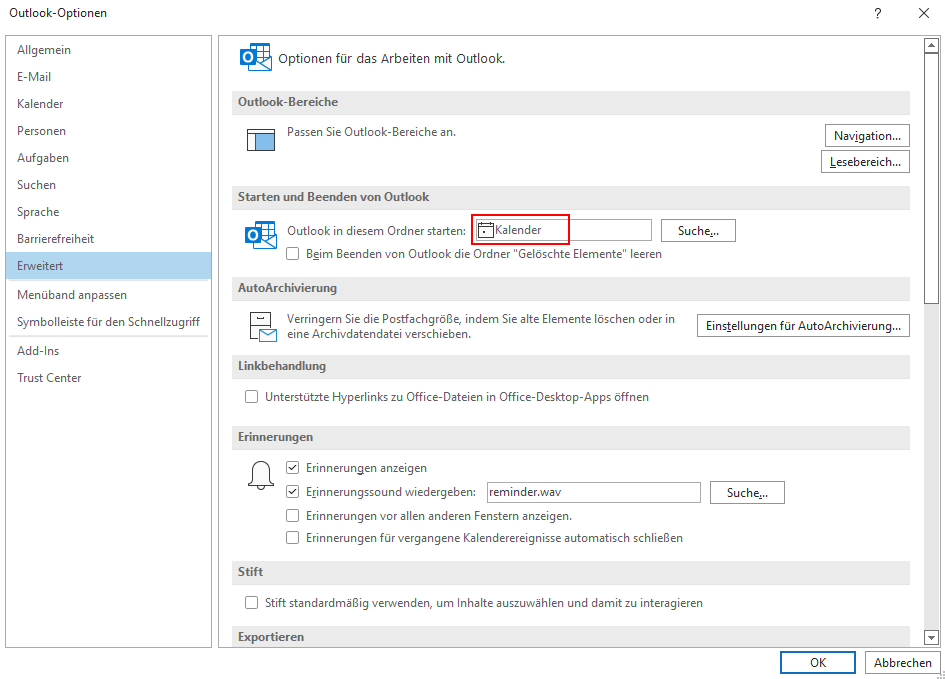The image size is (945, 679).
Task: Select the Erweitert category
Action: point(108,266)
